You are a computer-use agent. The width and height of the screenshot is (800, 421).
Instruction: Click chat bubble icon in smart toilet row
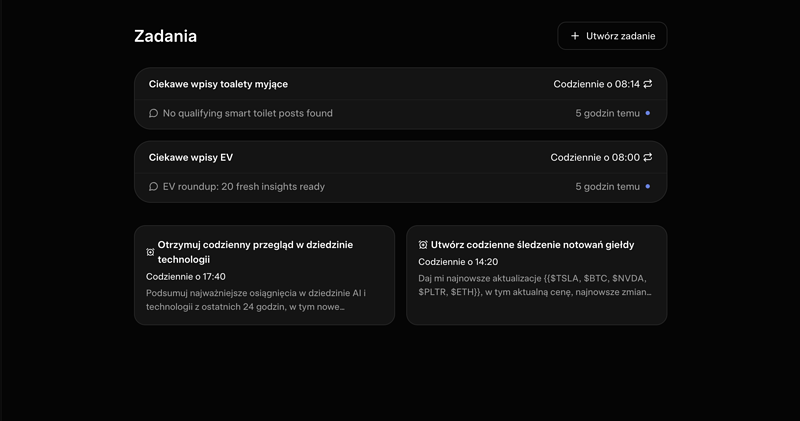tap(153, 113)
